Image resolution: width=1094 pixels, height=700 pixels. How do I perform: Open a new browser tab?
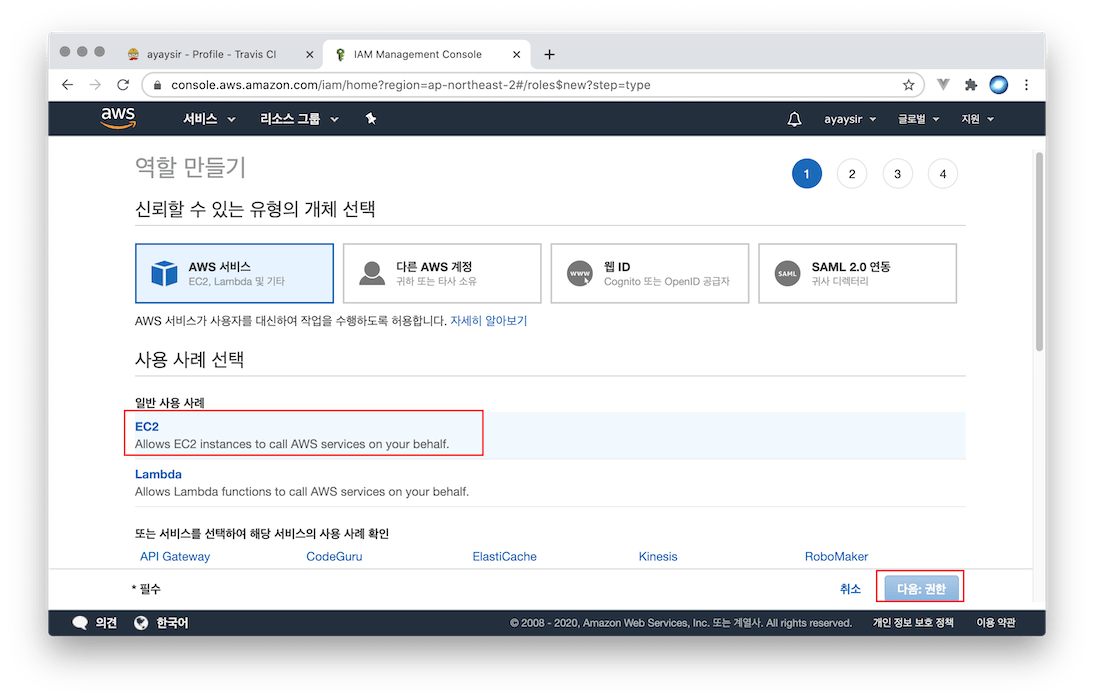pyautogui.click(x=549, y=54)
